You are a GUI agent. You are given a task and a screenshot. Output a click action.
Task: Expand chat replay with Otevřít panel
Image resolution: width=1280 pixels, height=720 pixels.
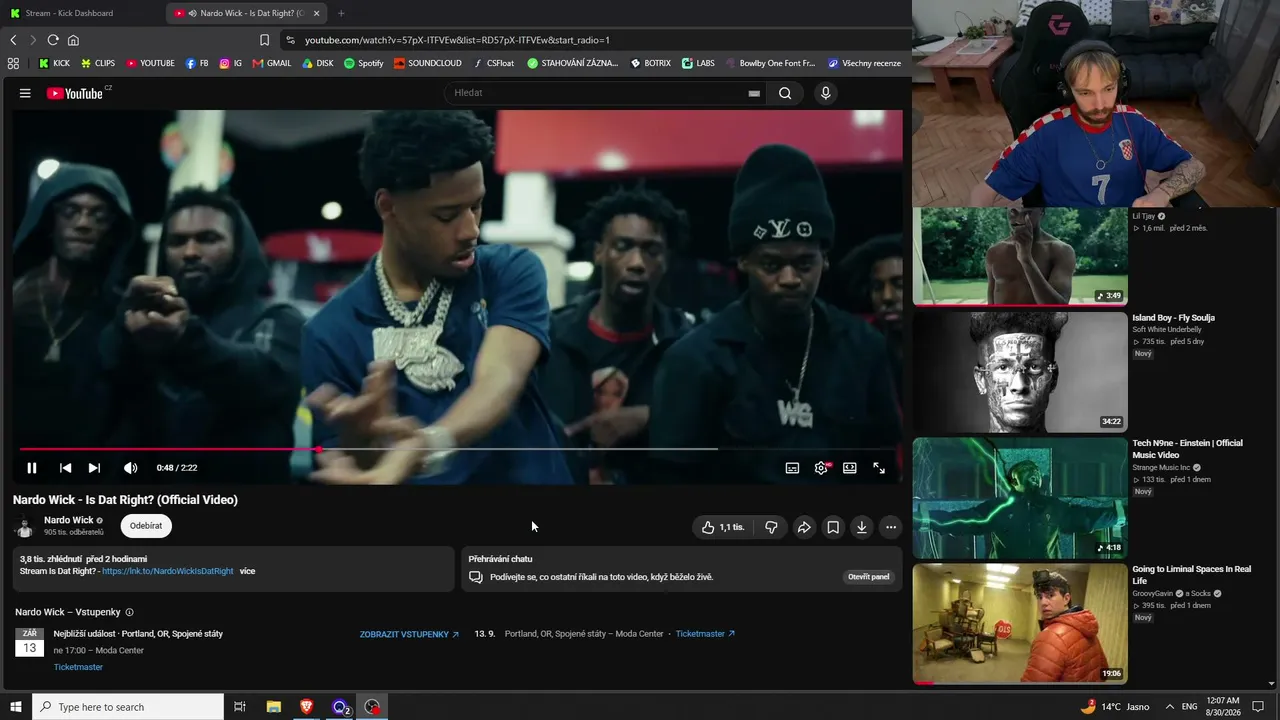869,577
